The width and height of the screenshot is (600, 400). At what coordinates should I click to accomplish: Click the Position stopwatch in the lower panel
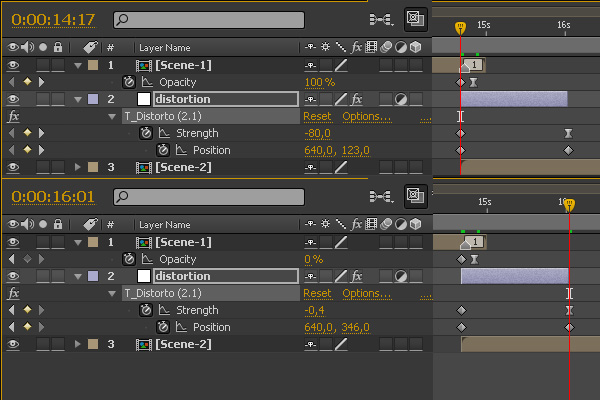pyautogui.click(x=162, y=327)
